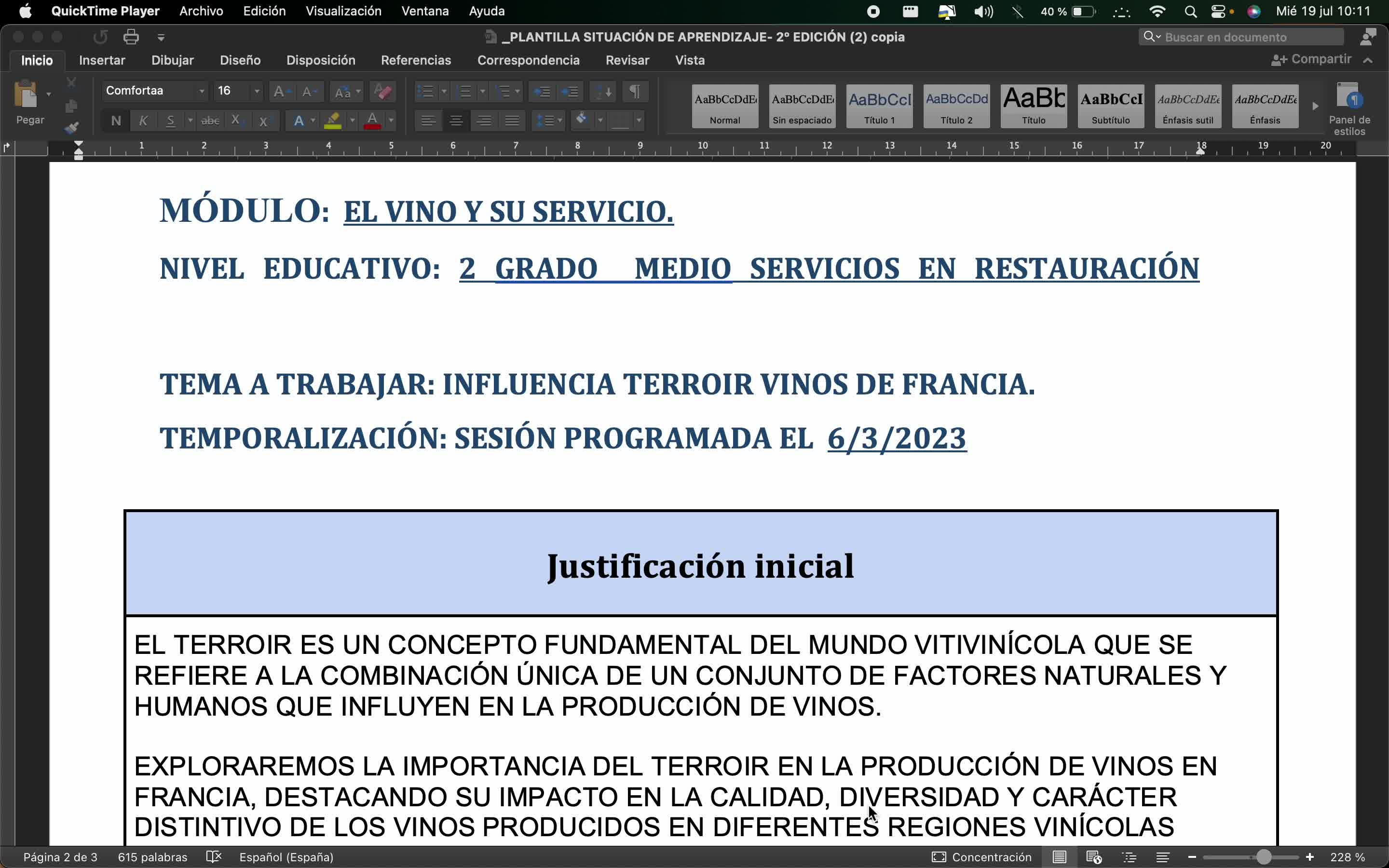Justify the paragraph text
The width and height of the screenshot is (1389, 868).
pos(512,121)
